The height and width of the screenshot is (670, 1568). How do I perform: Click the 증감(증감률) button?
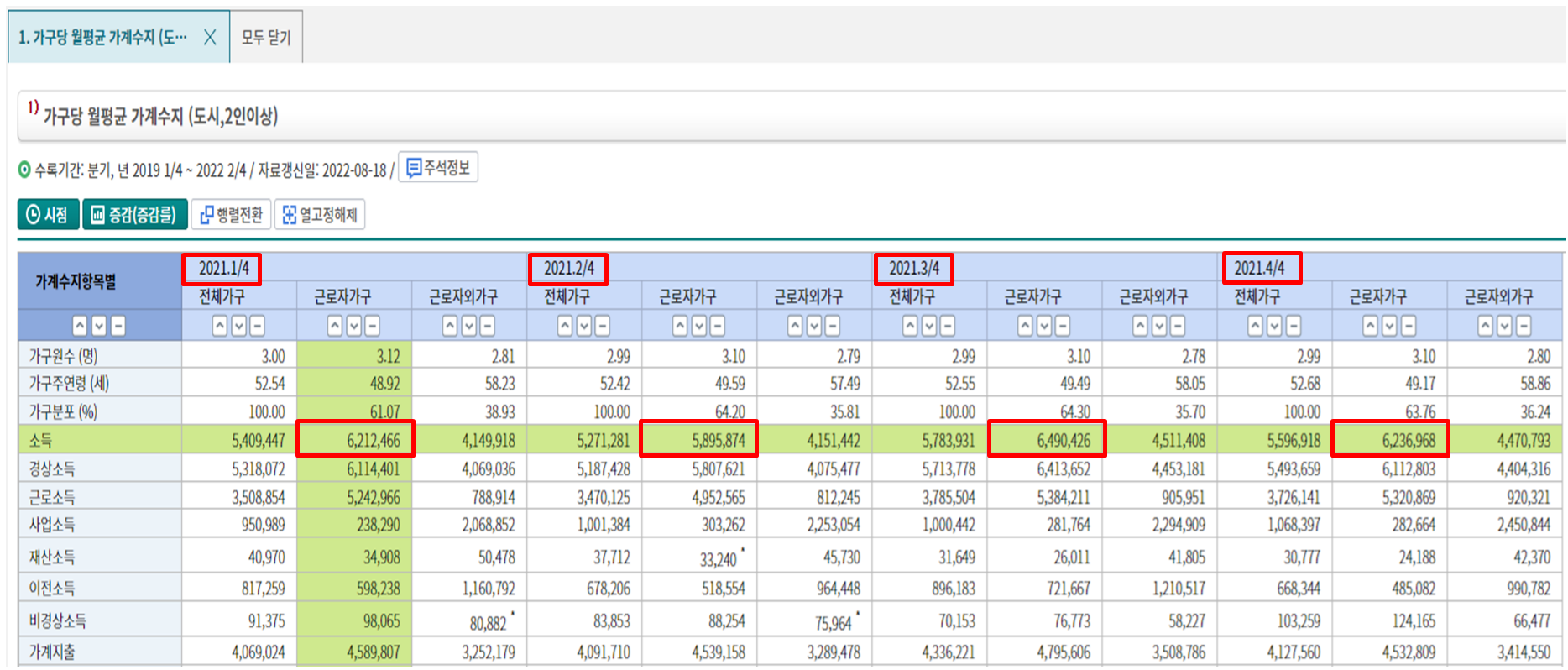pyautogui.click(x=134, y=215)
